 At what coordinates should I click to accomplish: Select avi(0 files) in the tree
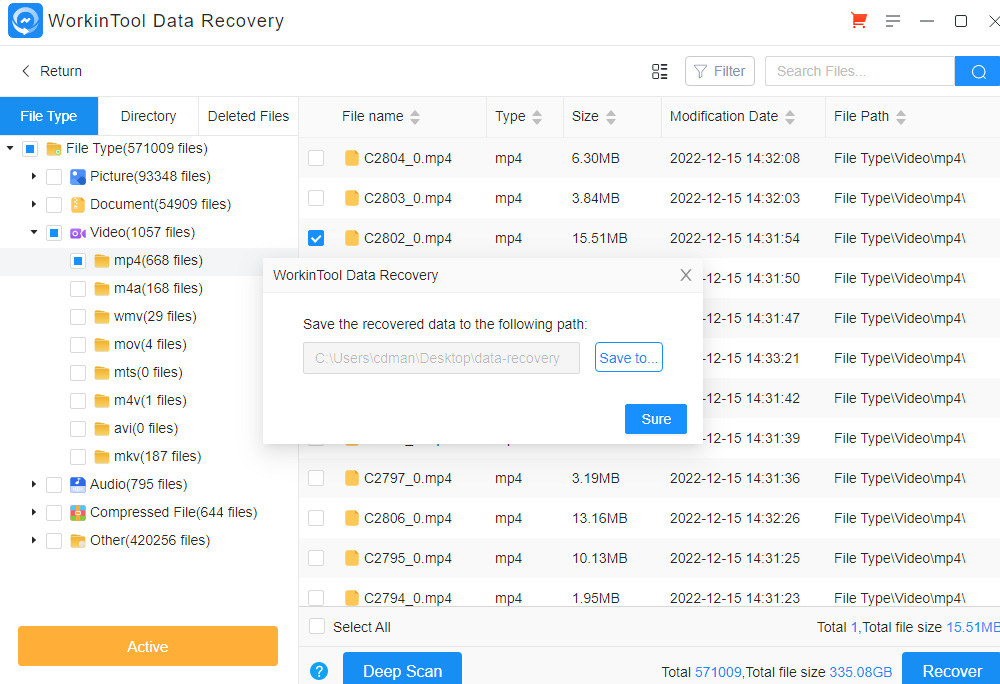tap(146, 429)
